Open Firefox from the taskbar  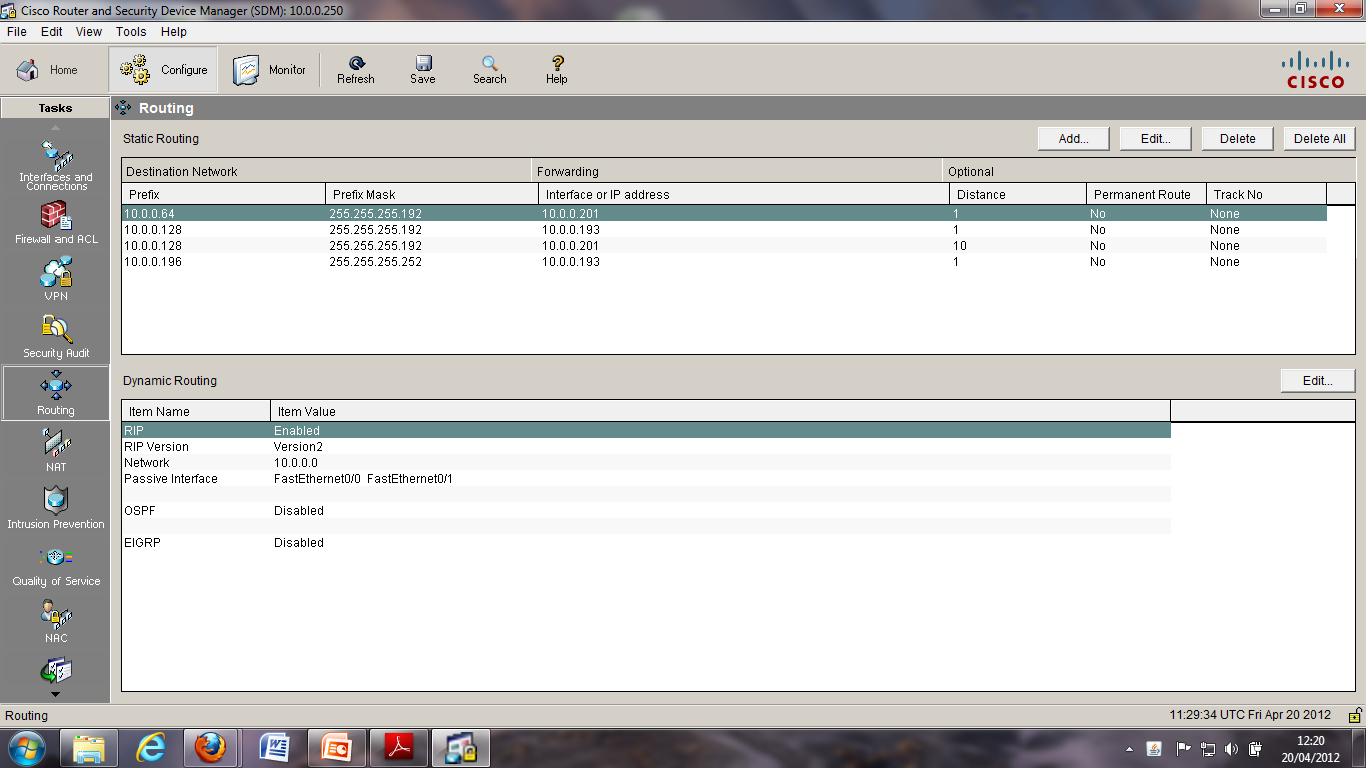pos(211,748)
